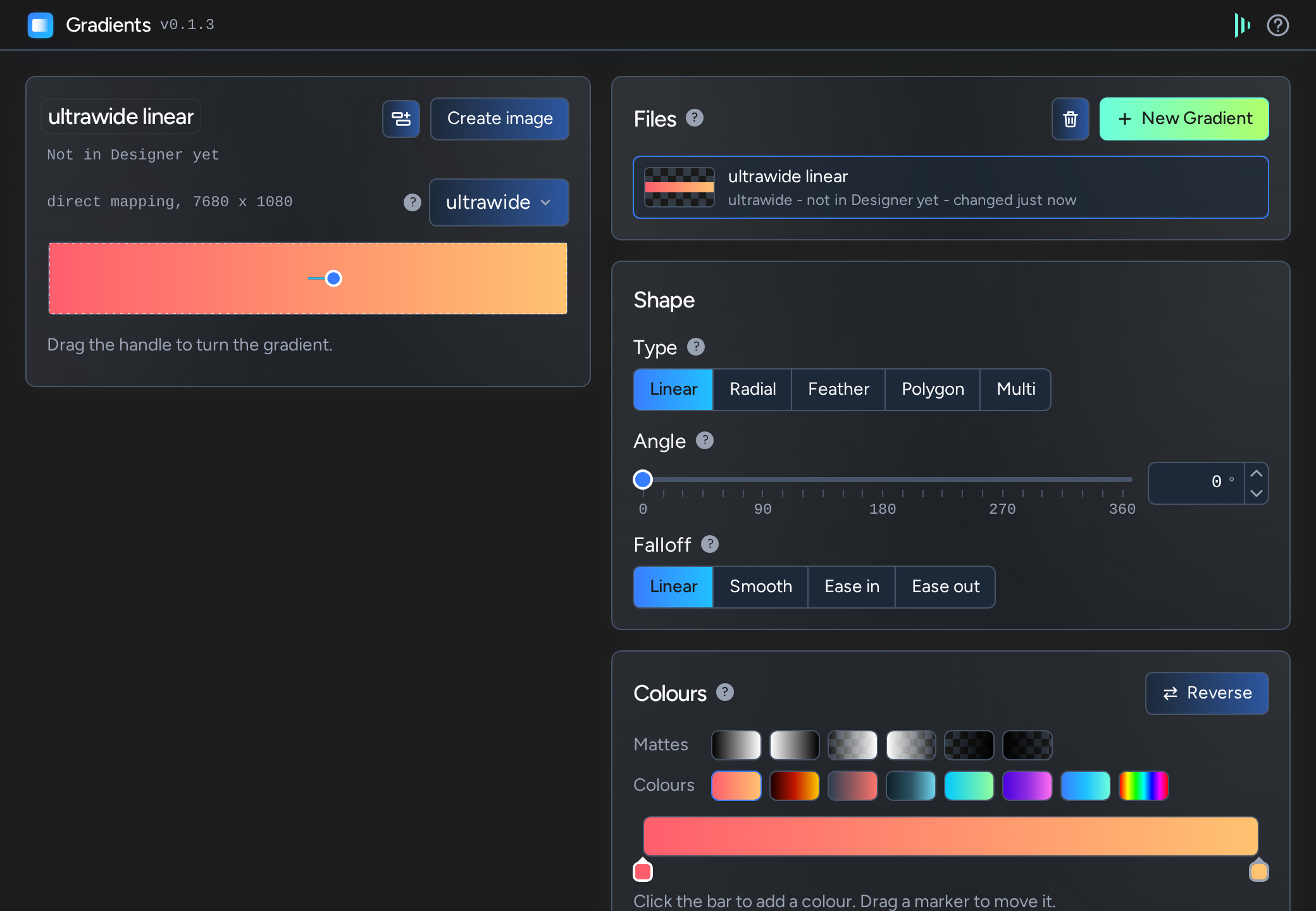Open the Falloff help question mark

click(x=710, y=544)
